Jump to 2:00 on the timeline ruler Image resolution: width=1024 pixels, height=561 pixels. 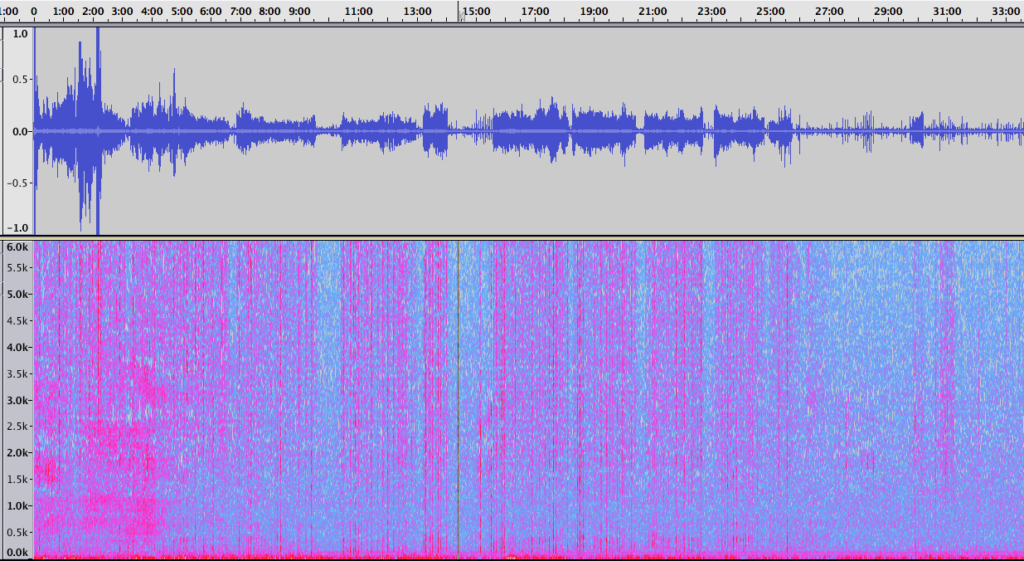click(x=93, y=11)
